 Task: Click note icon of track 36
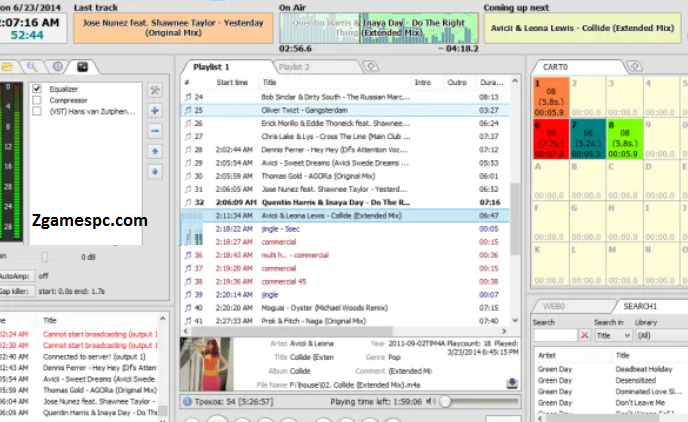click(x=188, y=255)
